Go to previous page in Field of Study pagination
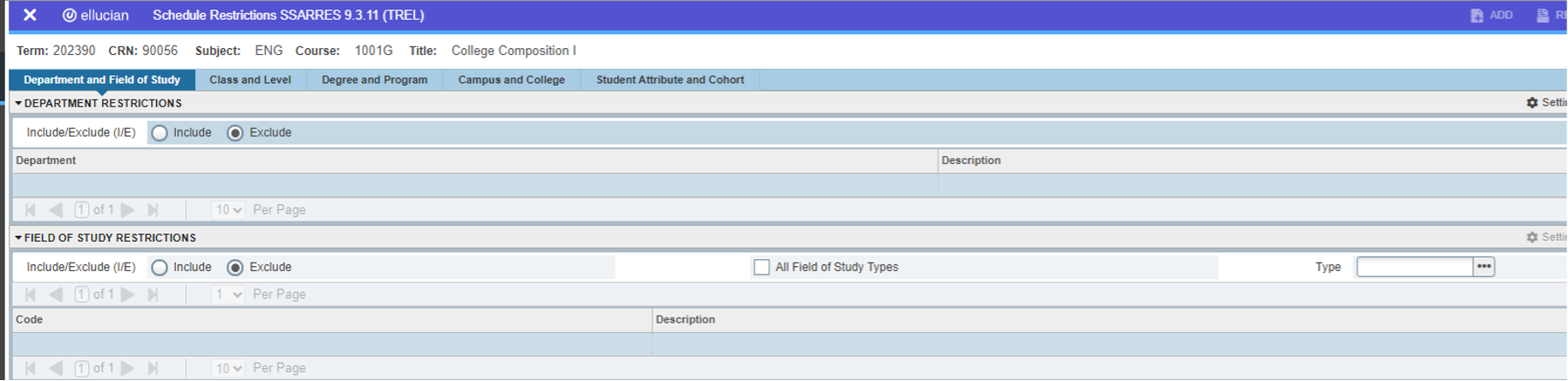Screen dimensions: 1568x381 (x=57, y=294)
